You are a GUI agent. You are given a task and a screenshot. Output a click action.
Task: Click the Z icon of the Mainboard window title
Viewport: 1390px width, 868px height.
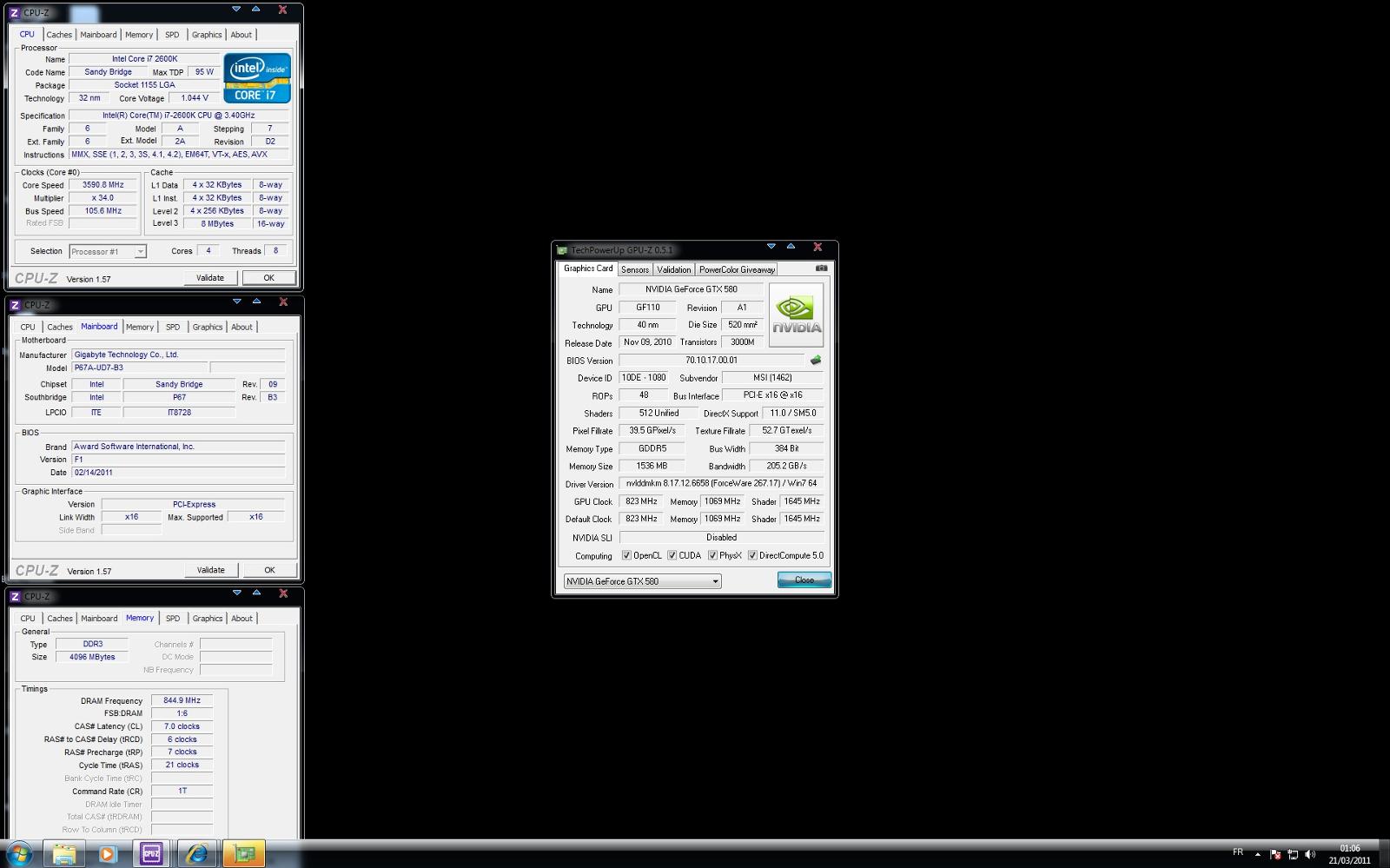(15, 305)
